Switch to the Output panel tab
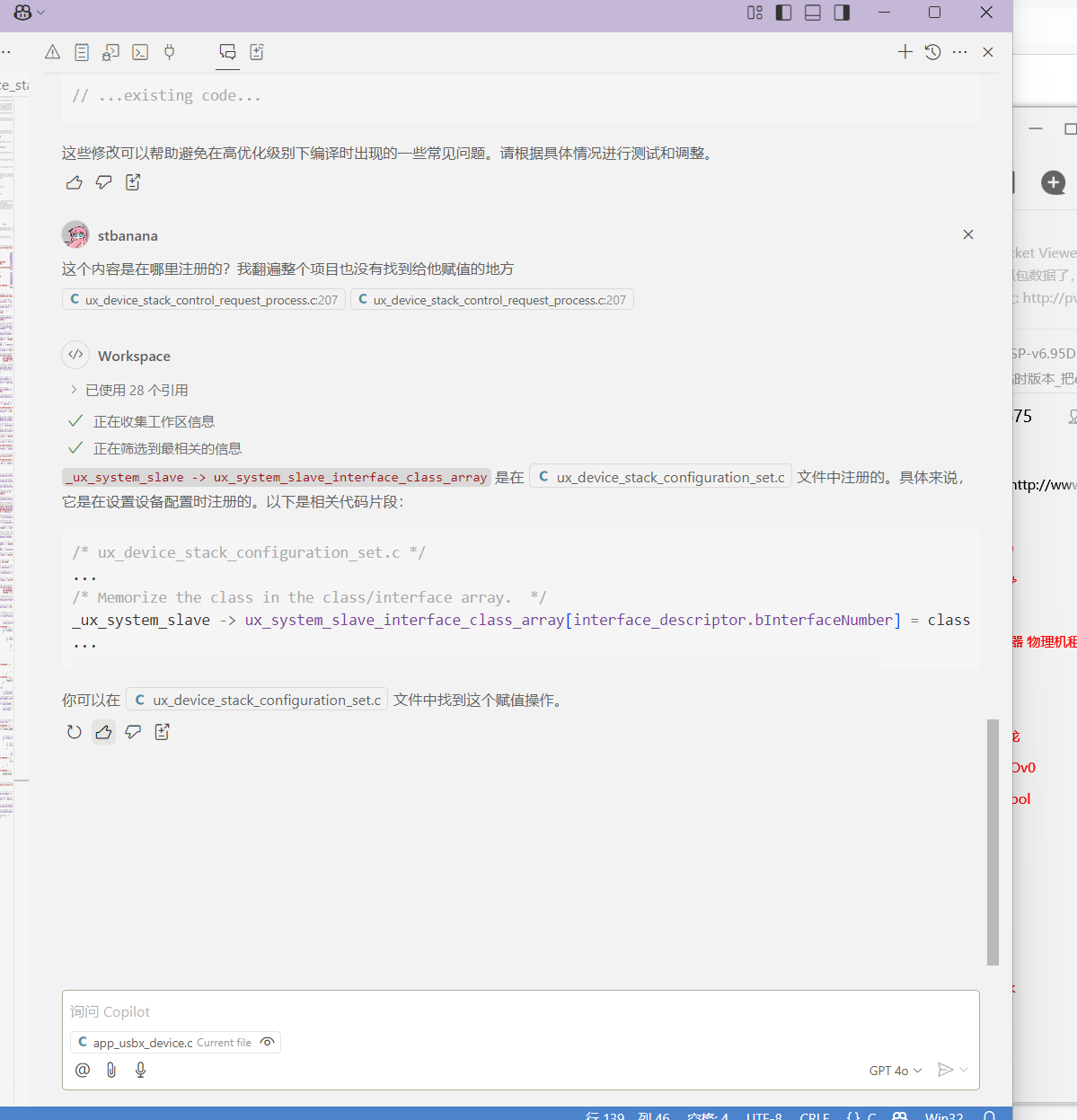Viewport: 1077px width, 1120px height. [x=82, y=52]
